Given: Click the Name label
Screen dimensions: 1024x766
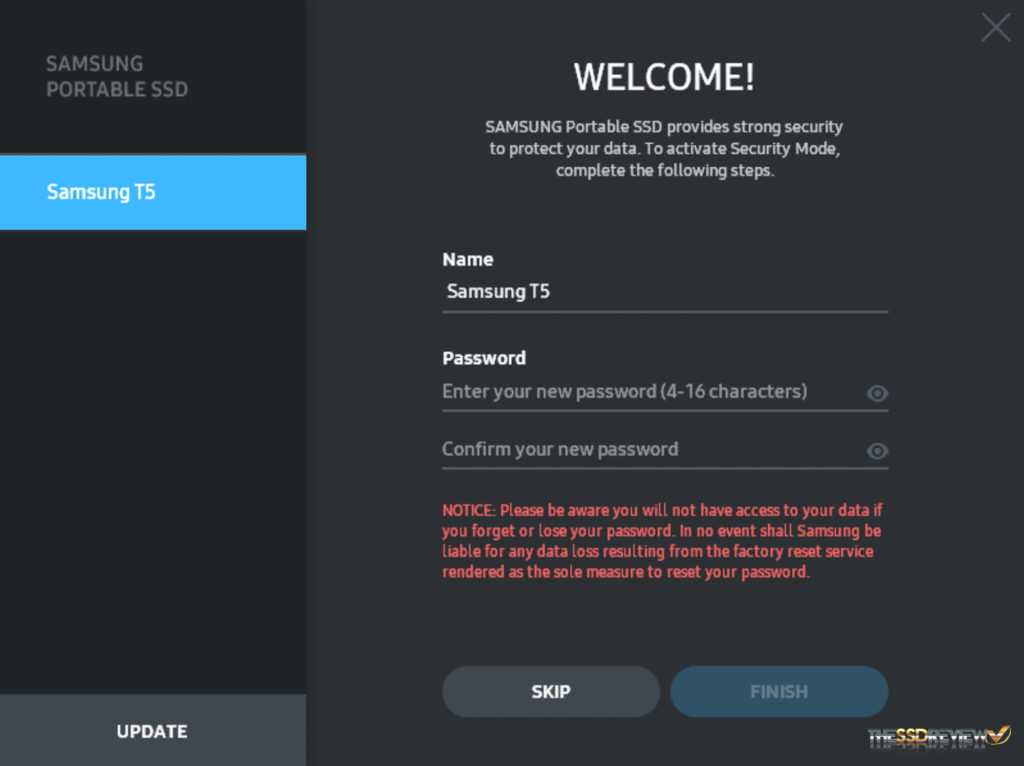Looking at the screenshot, I should pyautogui.click(x=467, y=259).
